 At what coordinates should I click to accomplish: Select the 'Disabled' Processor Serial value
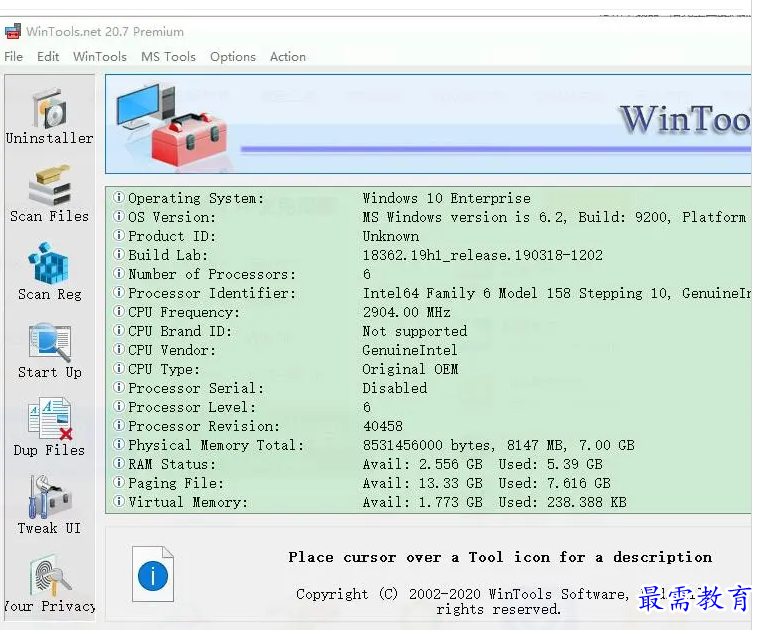(x=395, y=388)
